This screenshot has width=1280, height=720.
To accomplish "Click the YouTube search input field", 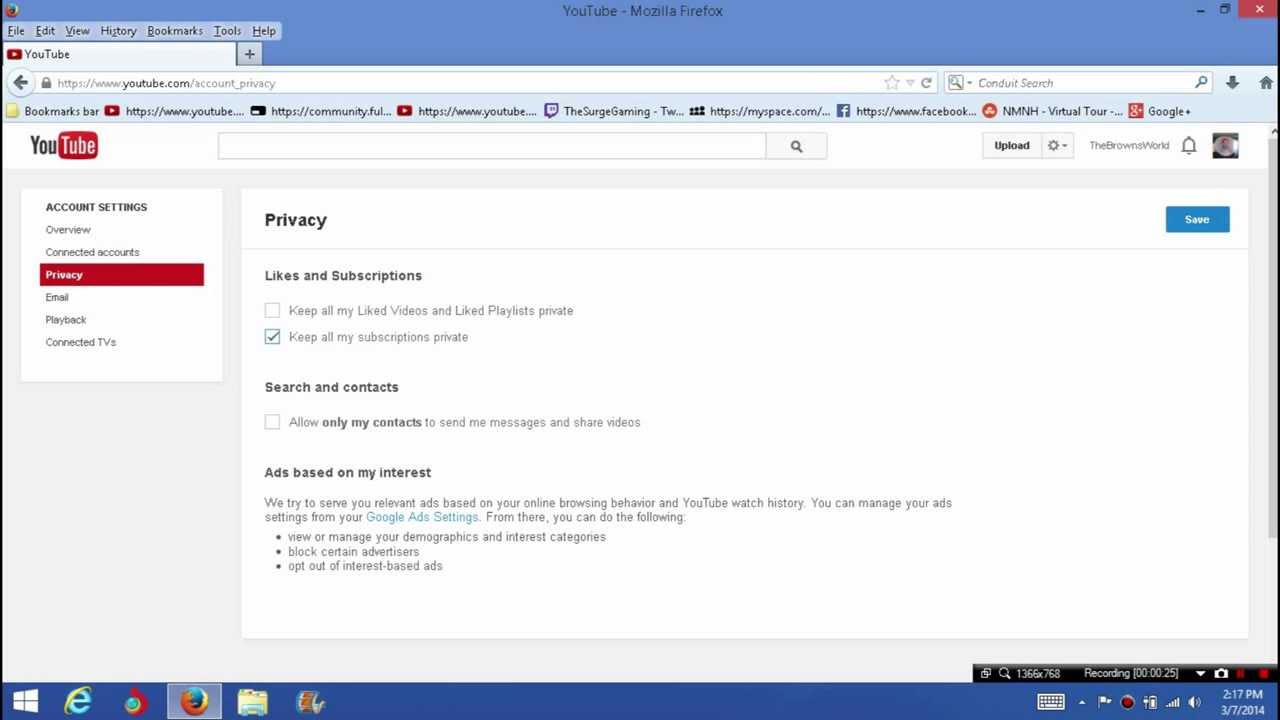I will coord(492,146).
